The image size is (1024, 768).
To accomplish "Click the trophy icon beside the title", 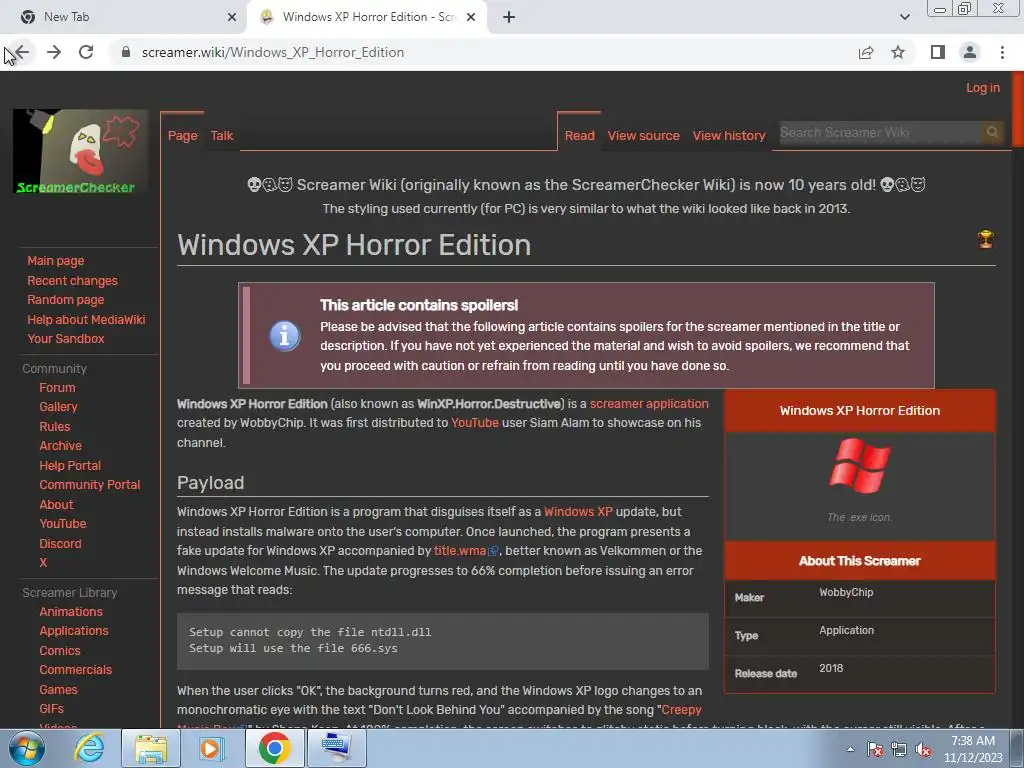I will [985, 239].
